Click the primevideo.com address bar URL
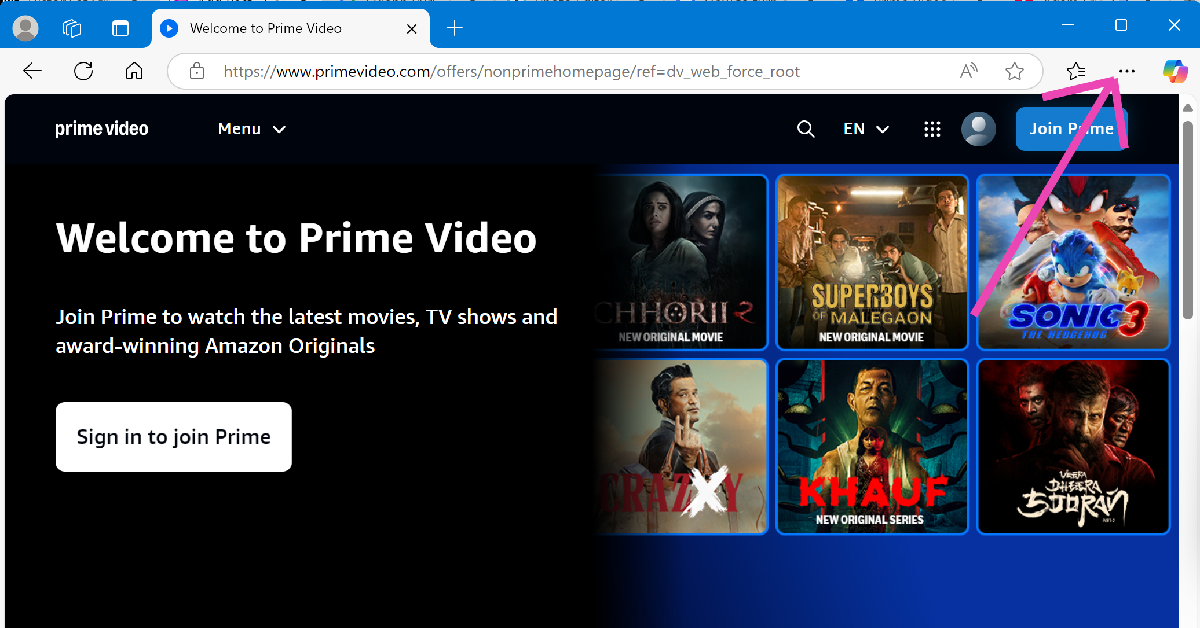The height and width of the screenshot is (628, 1200). (511, 71)
